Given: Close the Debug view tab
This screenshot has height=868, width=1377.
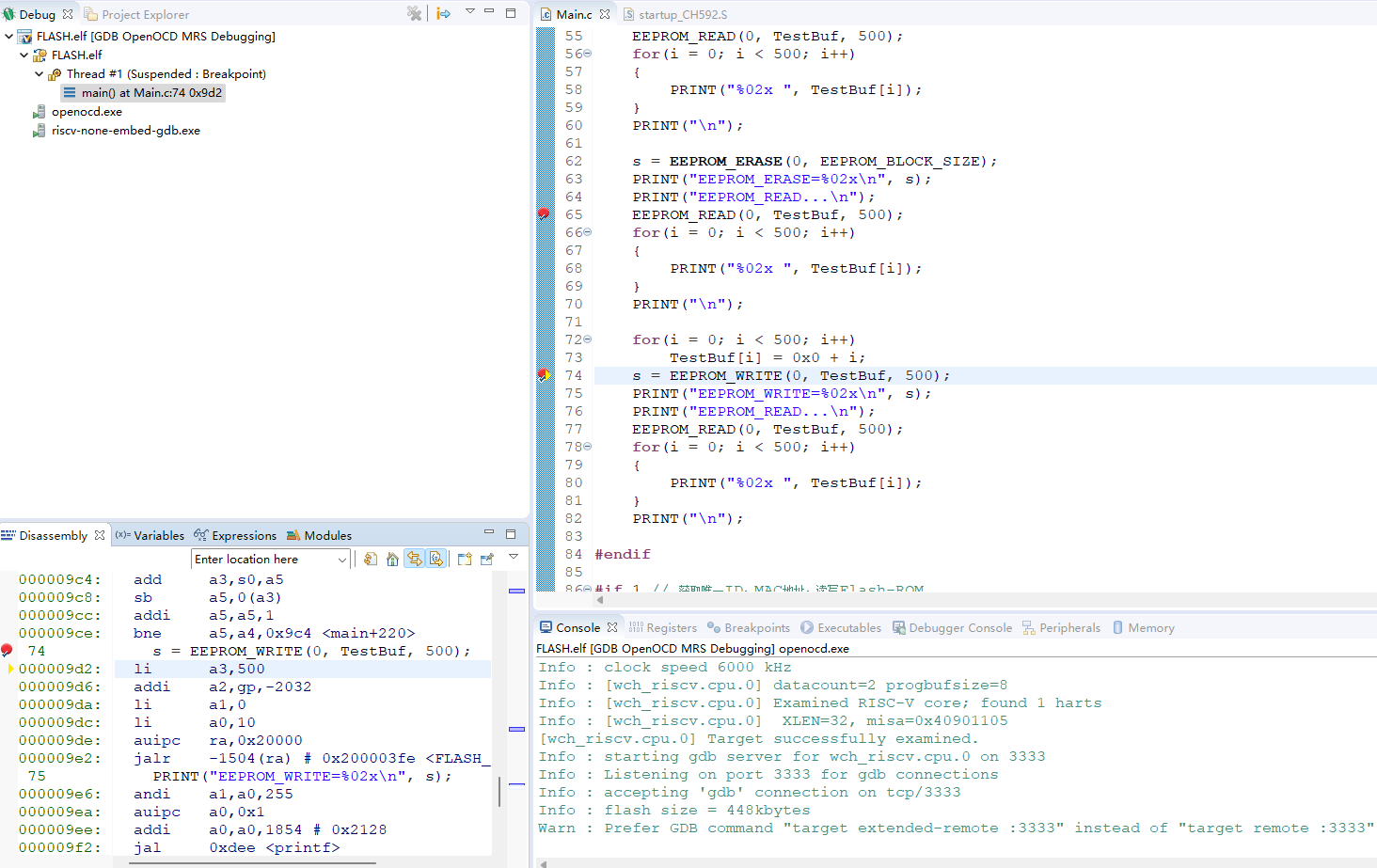Looking at the screenshot, I should coord(68,14).
